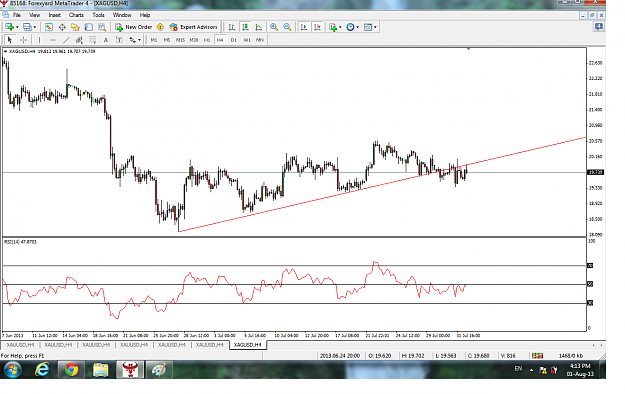625x394 pixels.
Task: Select the Text (A) tool
Action: pyautogui.click(x=106, y=39)
